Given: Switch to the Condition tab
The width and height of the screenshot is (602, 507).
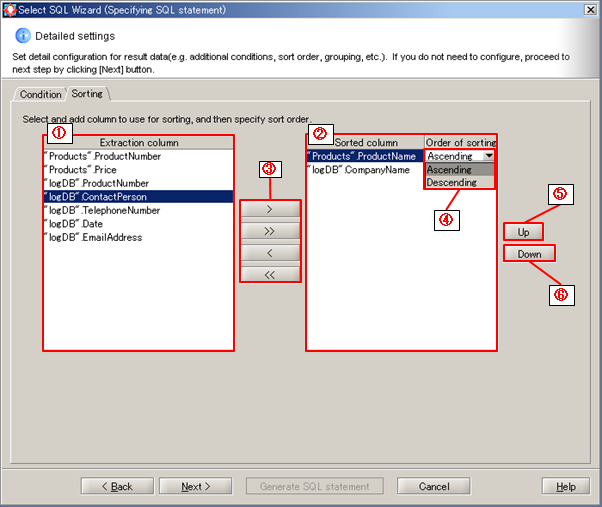Looking at the screenshot, I should click(x=41, y=95).
